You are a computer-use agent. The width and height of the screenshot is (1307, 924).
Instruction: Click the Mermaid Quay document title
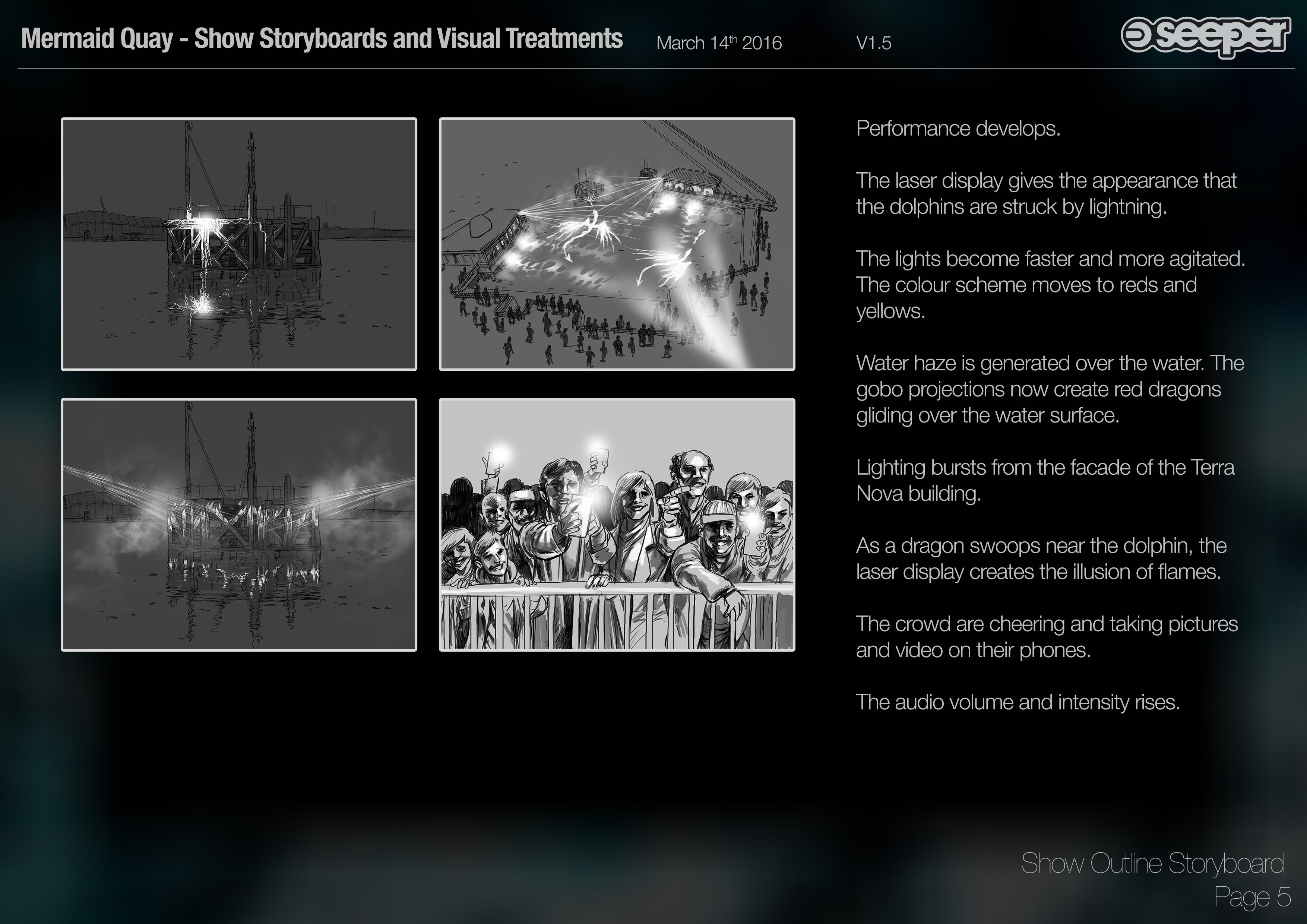(x=322, y=39)
